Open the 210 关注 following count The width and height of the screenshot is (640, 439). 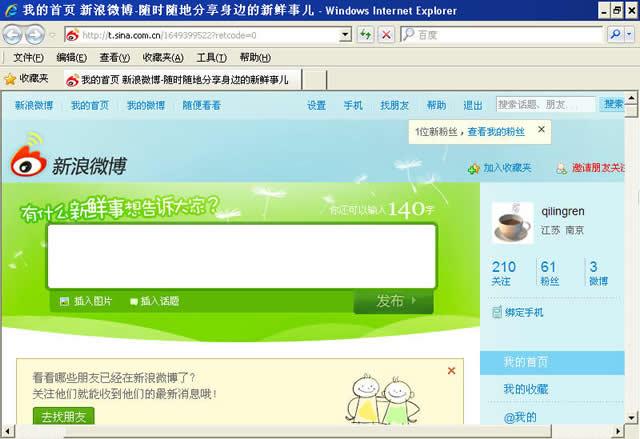tap(504, 273)
